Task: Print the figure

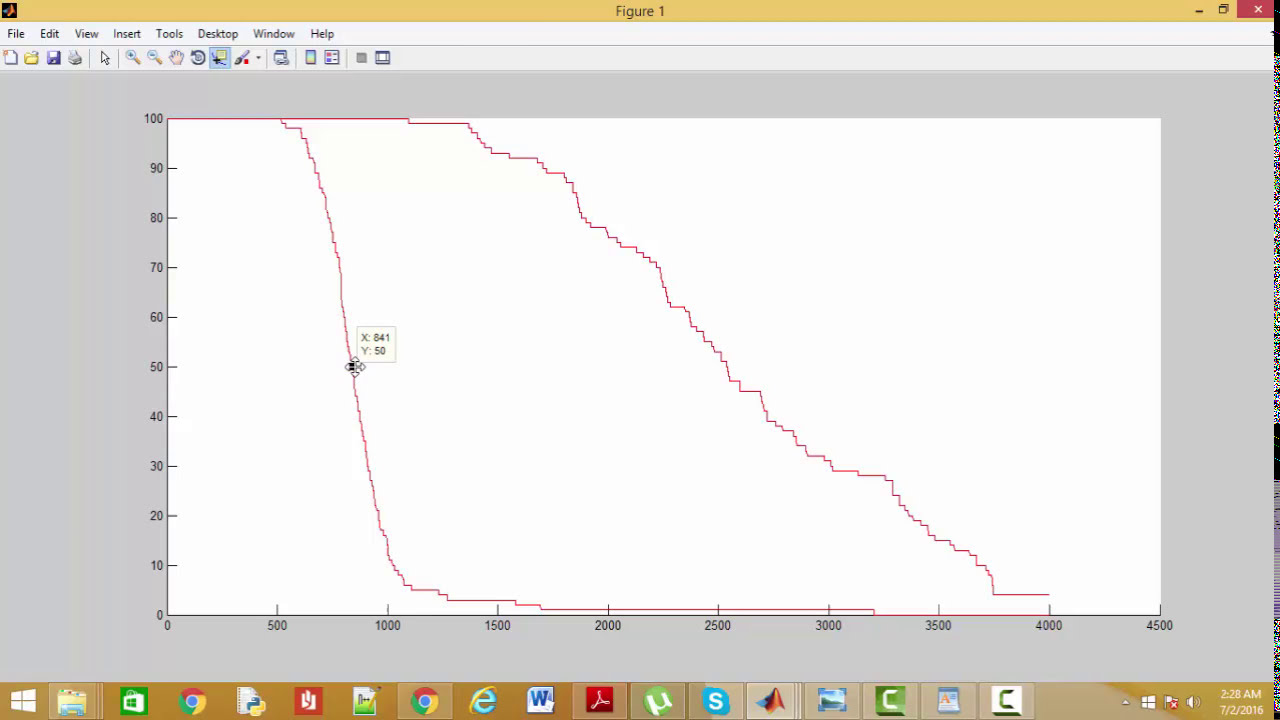Action: point(75,58)
